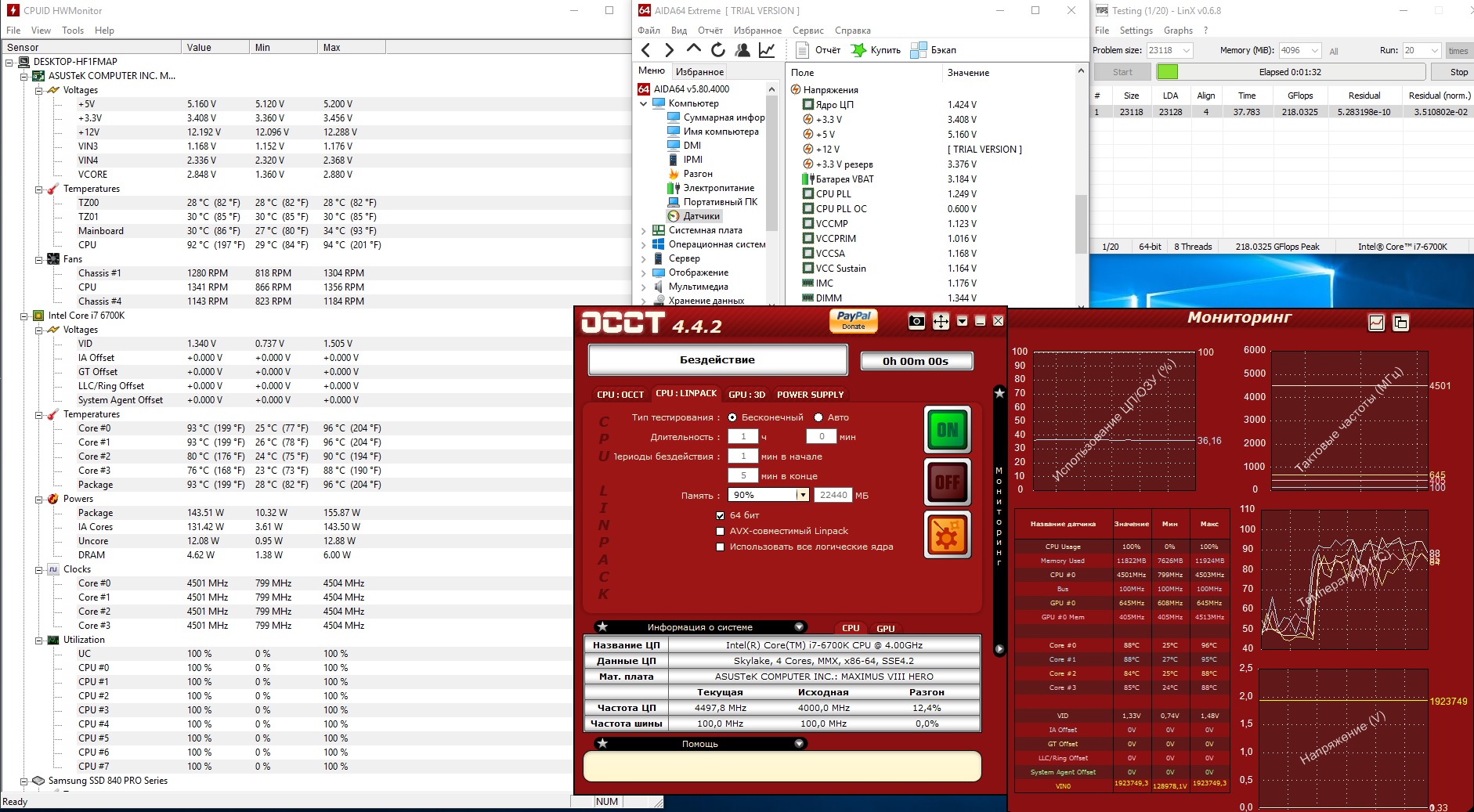Click the Бэкап backup icon in AIDA64
The image size is (1474, 812).
click(919, 50)
